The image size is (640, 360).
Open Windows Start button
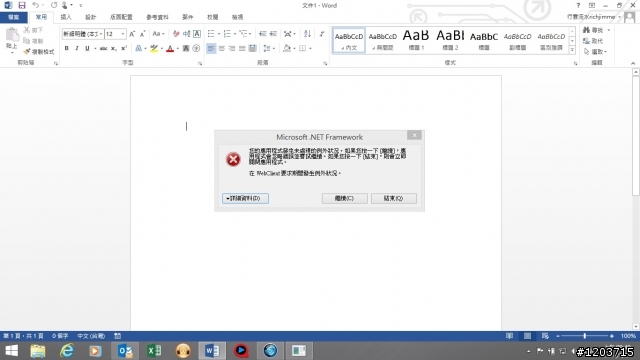11,351
